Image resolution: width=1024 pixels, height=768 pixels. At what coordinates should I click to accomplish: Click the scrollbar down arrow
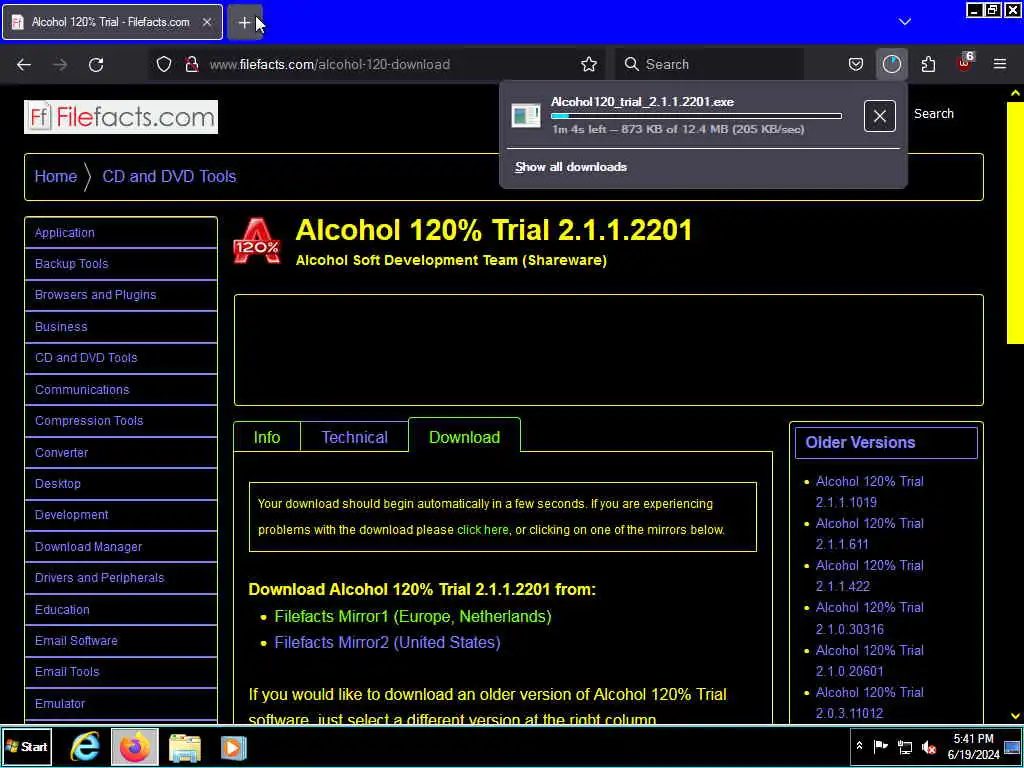[x=1015, y=716]
